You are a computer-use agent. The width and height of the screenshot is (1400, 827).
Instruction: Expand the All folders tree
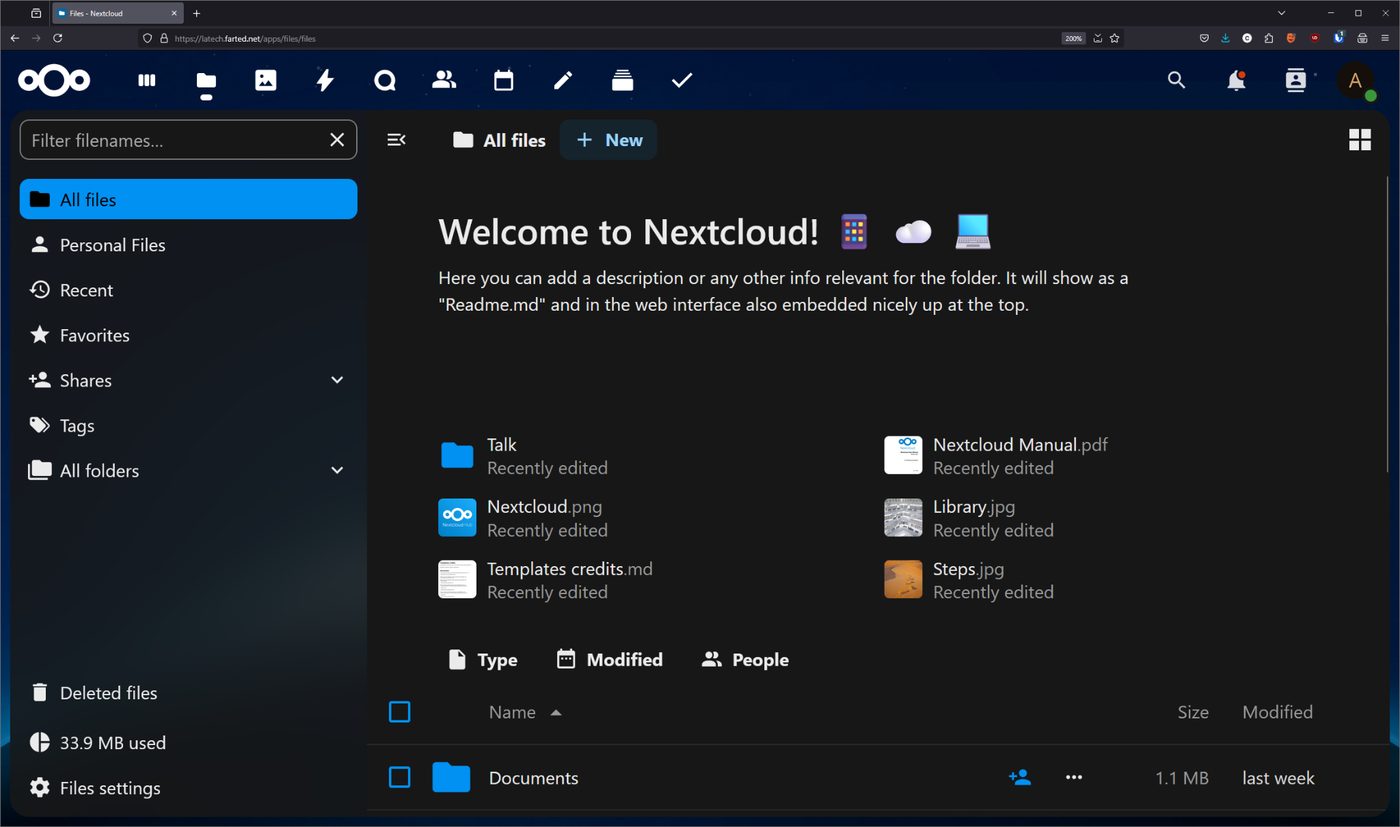337,470
